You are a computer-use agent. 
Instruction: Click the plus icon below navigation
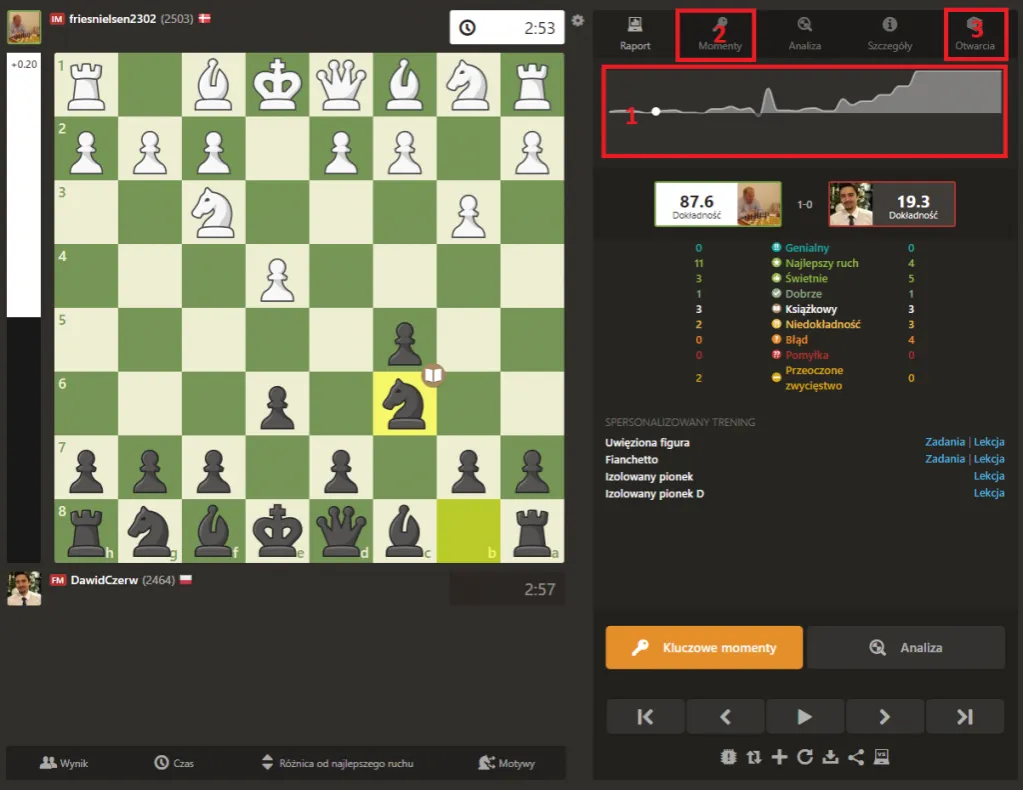click(779, 757)
